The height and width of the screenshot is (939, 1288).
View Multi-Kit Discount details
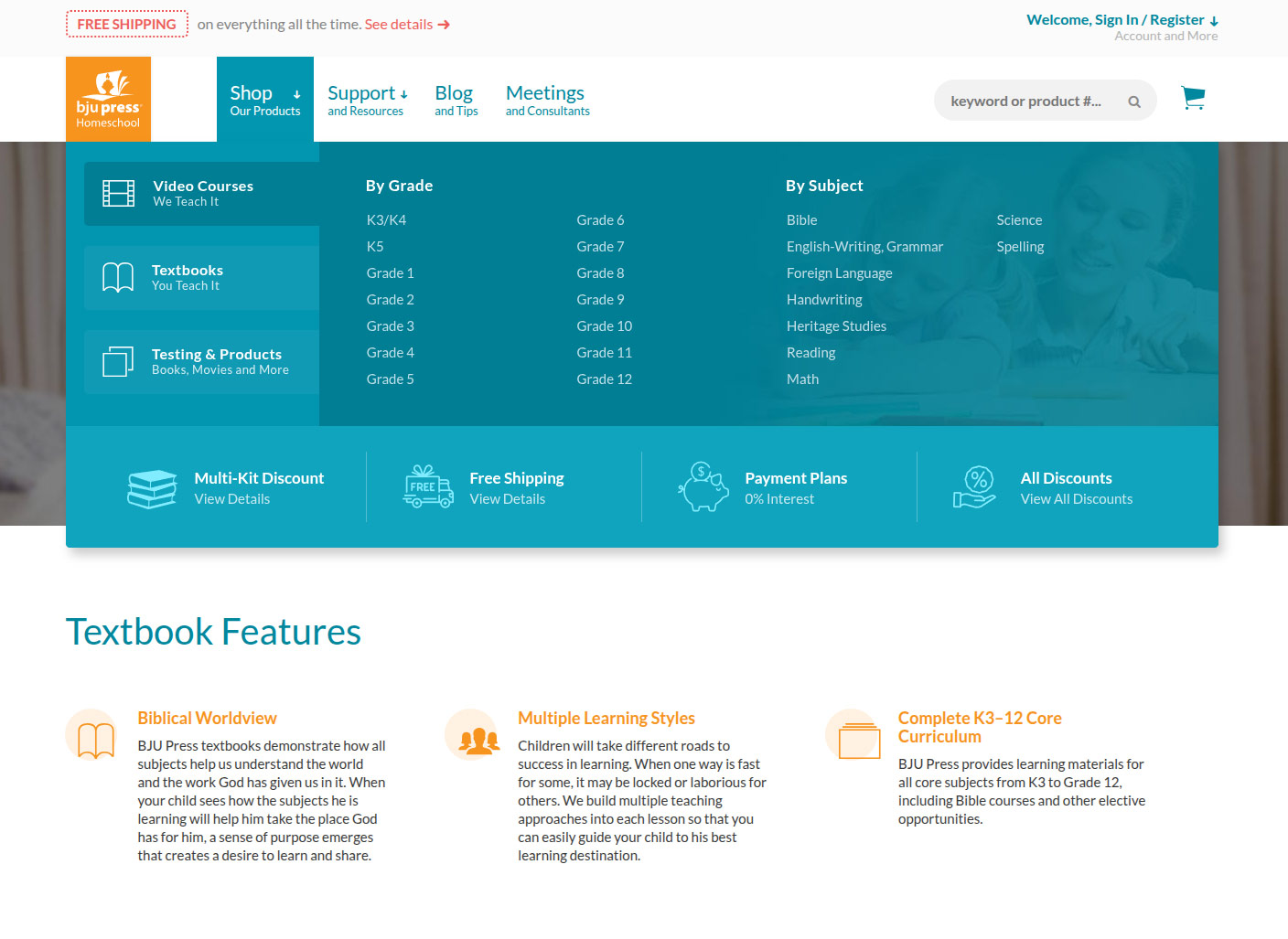(x=232, y=499)
